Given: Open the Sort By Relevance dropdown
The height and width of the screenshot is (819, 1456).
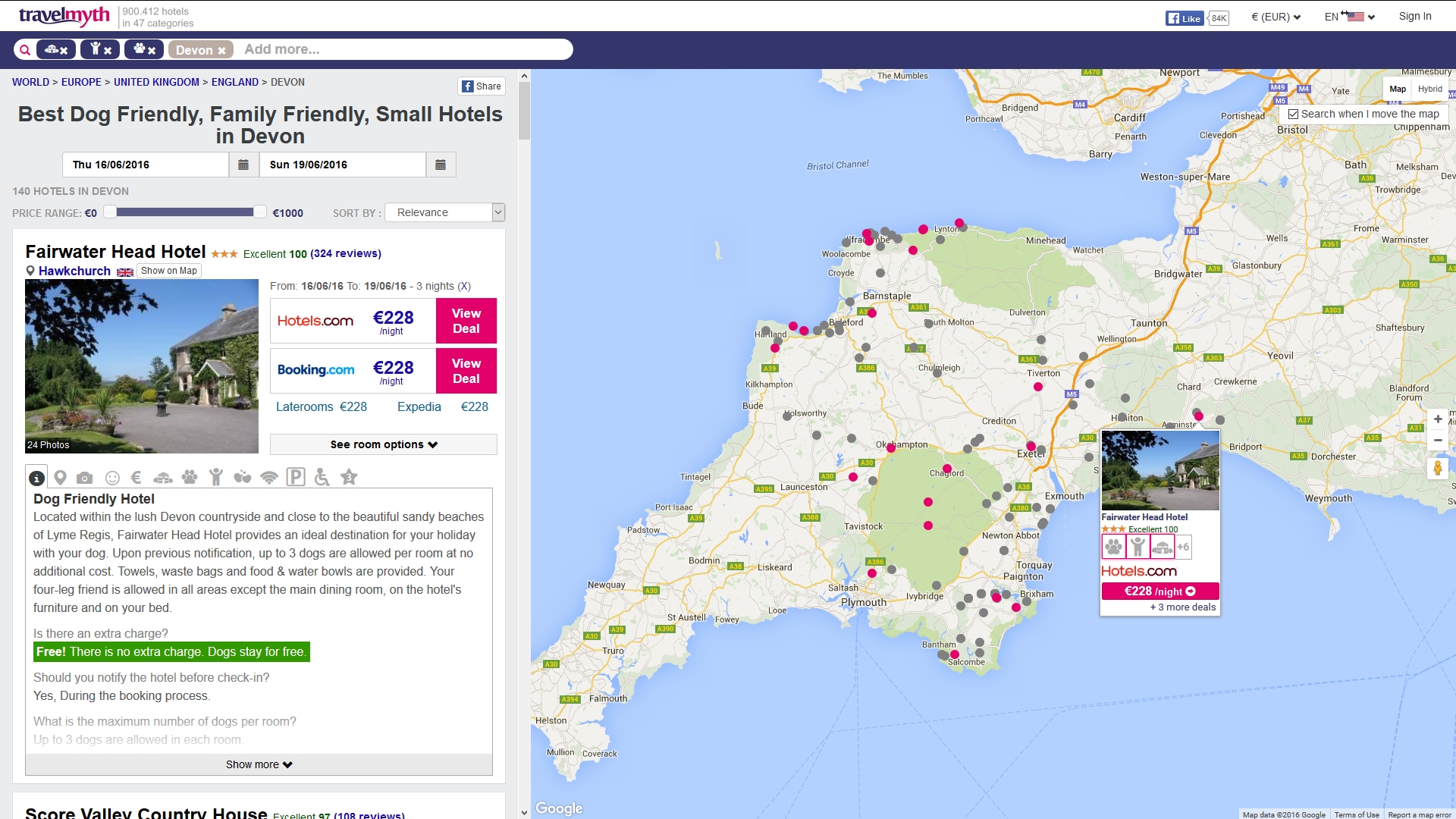Looking at the screenshot, I should [445, 212].
